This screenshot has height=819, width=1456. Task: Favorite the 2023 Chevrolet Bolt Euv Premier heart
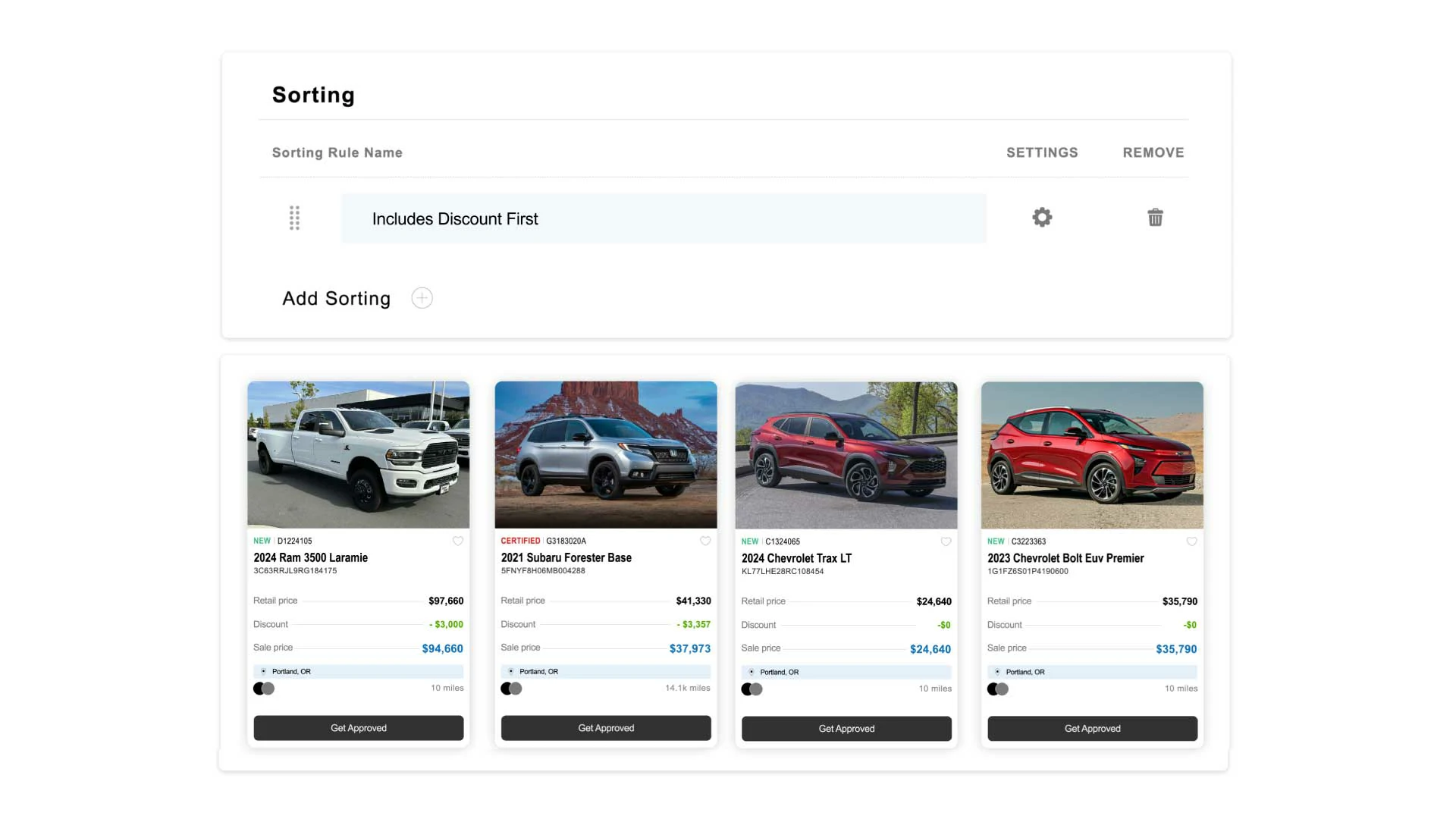(x=1191, y=541)
